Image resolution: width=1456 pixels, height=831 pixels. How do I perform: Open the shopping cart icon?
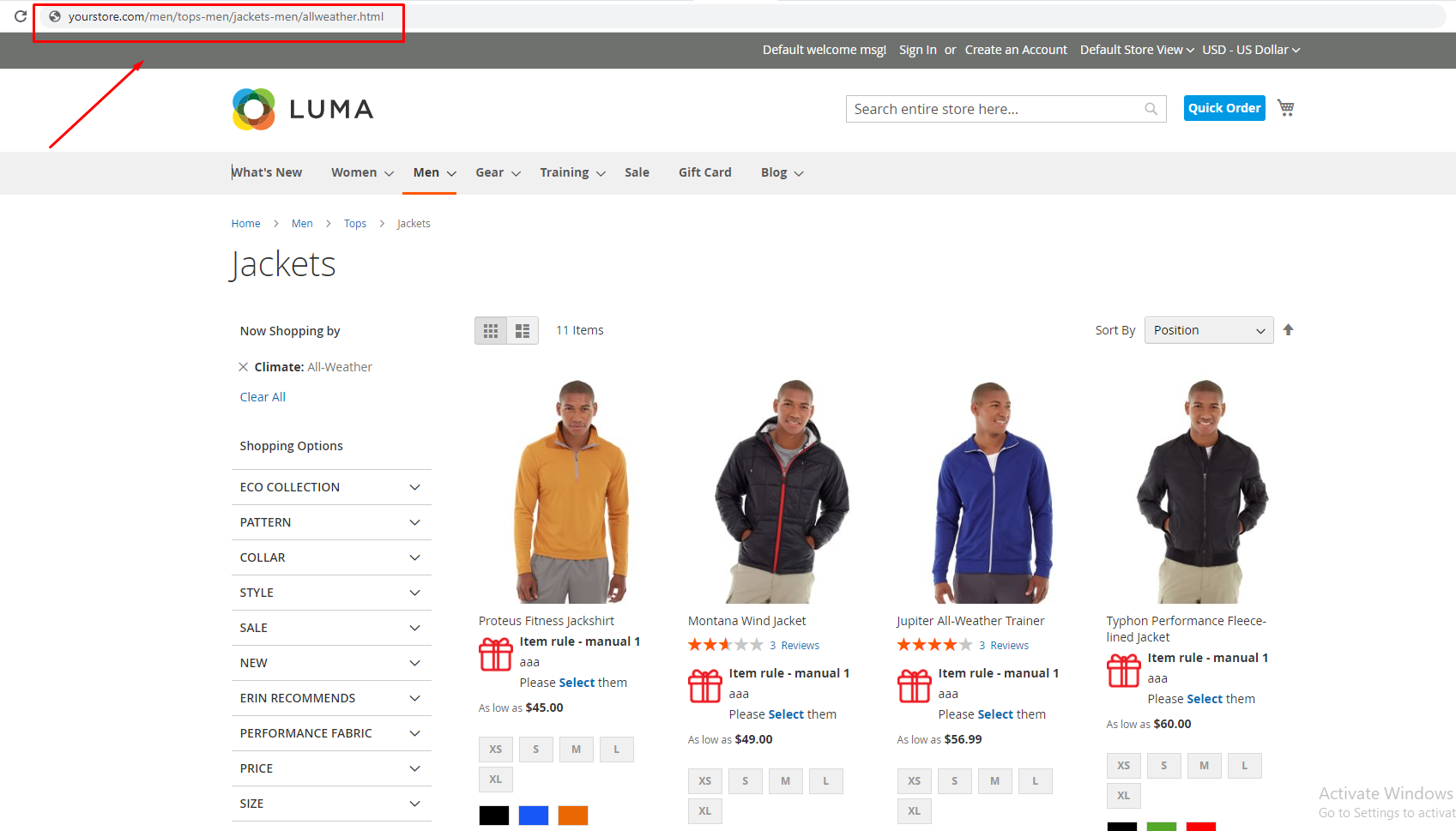(x=1285, y=108)
